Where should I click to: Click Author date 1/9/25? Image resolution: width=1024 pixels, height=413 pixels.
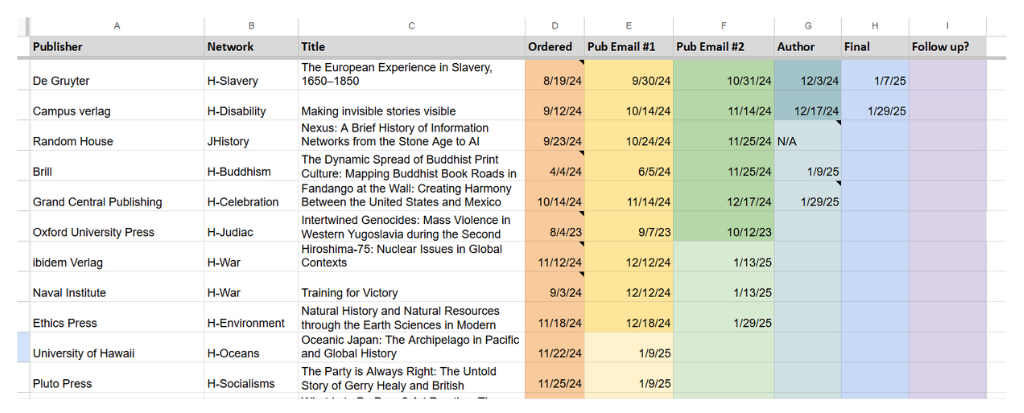[x=808, y=166]
